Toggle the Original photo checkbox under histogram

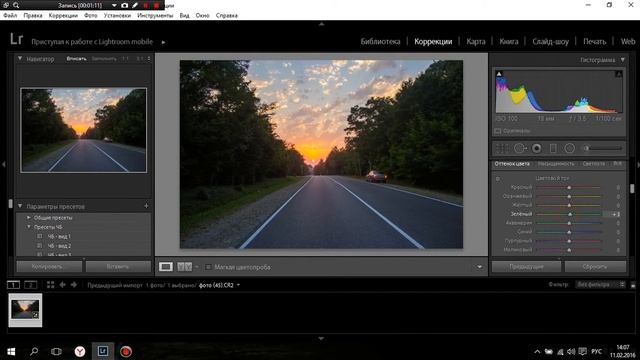(x=498, y=131)
